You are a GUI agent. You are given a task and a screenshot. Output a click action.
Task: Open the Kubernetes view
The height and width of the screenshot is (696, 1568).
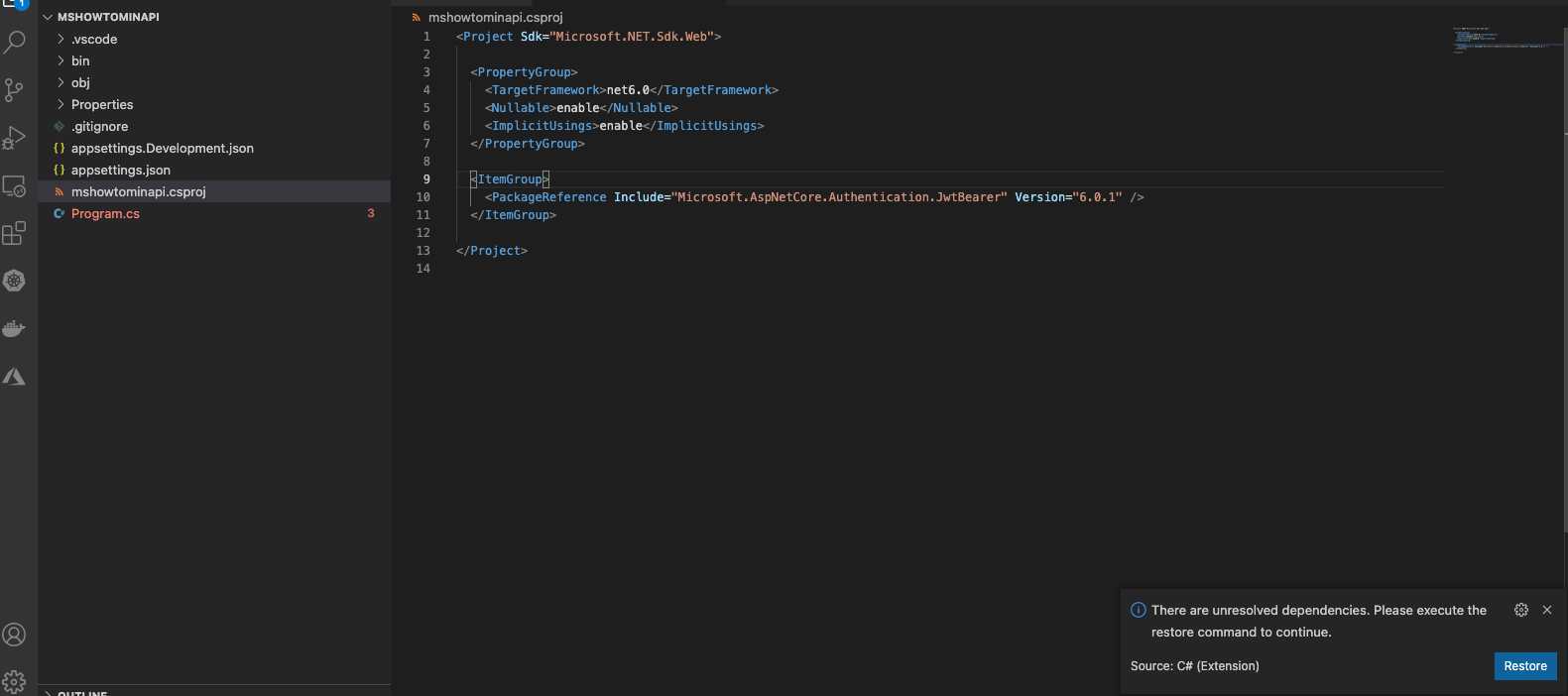[x=14, y=282]
